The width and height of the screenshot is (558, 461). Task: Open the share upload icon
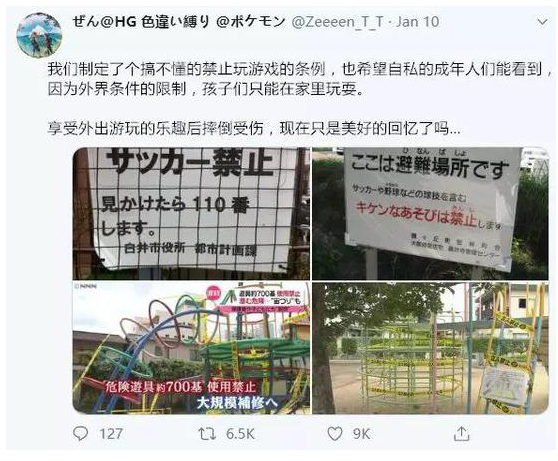pyautogui.click(x=461, y=434)
